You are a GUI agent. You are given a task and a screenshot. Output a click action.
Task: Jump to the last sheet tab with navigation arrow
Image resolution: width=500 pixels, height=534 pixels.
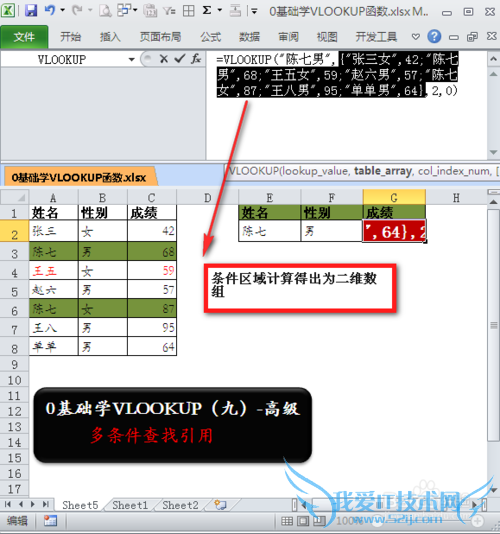pyautogui.click(x=45, y=504)
